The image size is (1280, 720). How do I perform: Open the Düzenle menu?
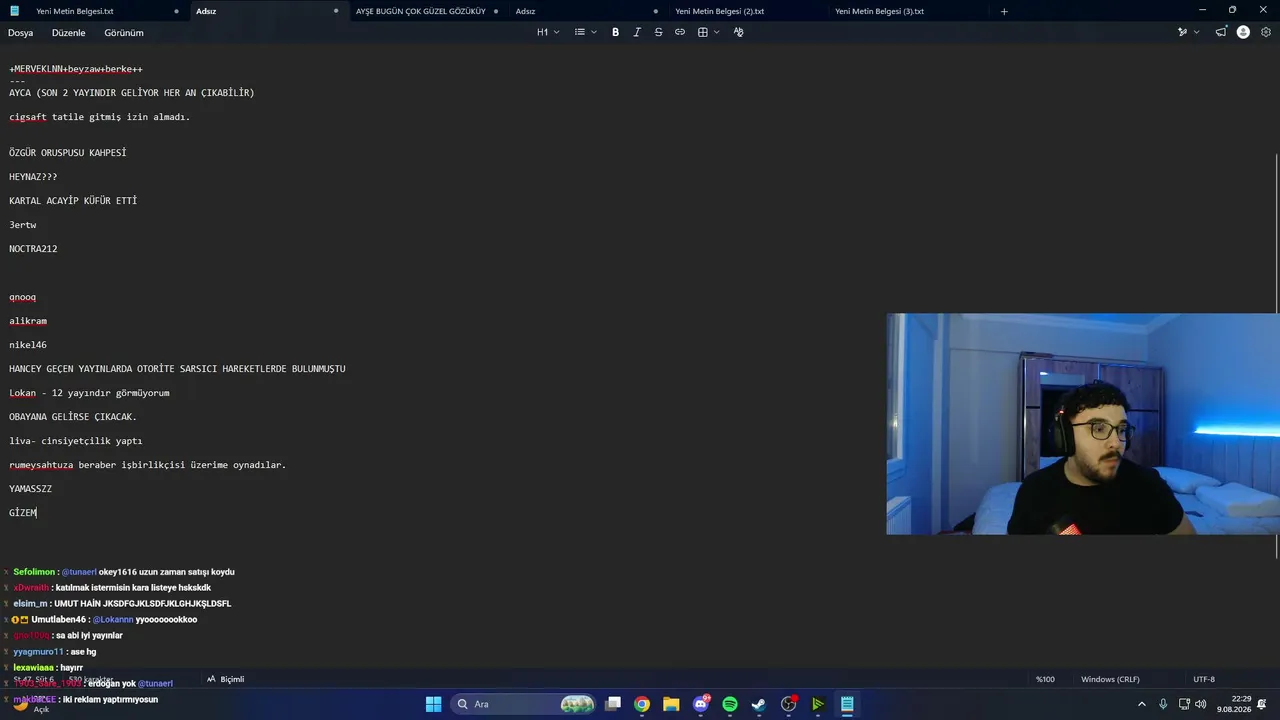pos(69,33)
